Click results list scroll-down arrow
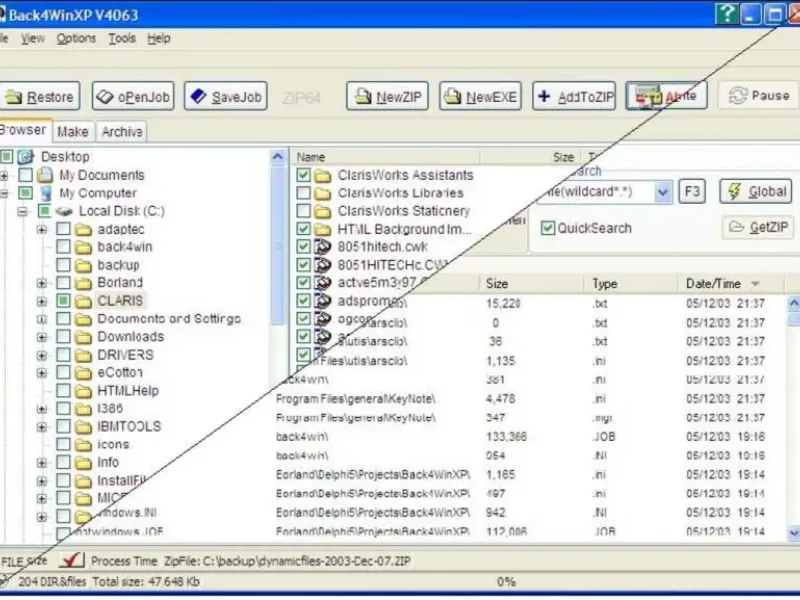This screenshot has width=800, height=600. (x=794, y=533)
